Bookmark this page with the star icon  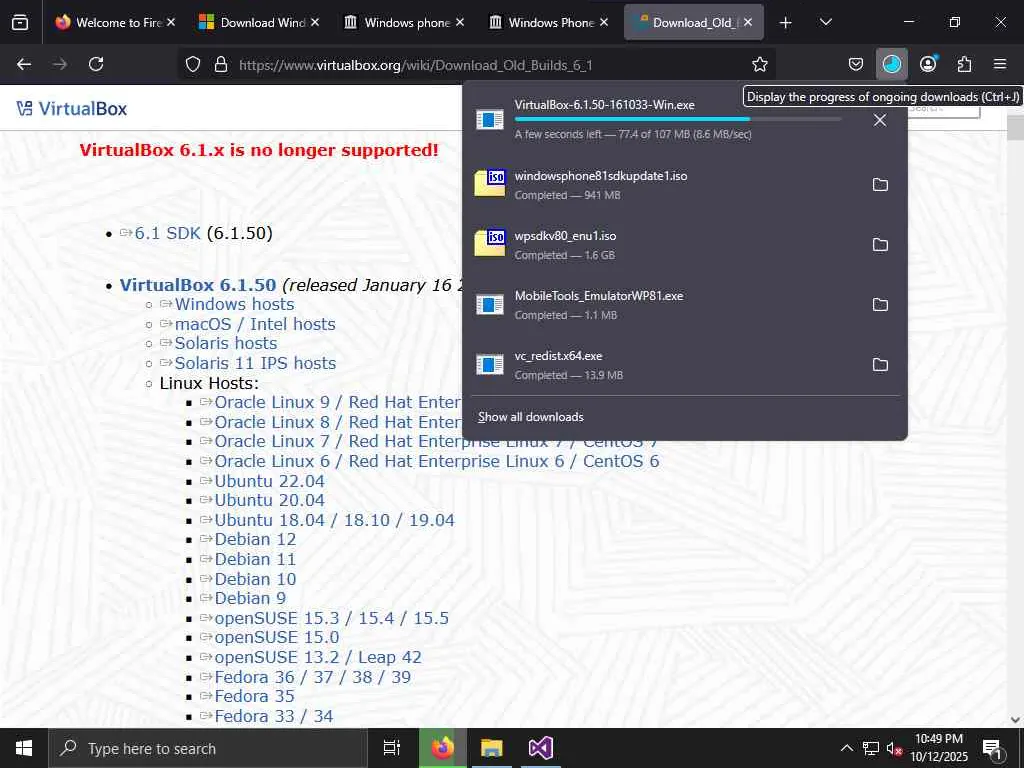point(760,64)
